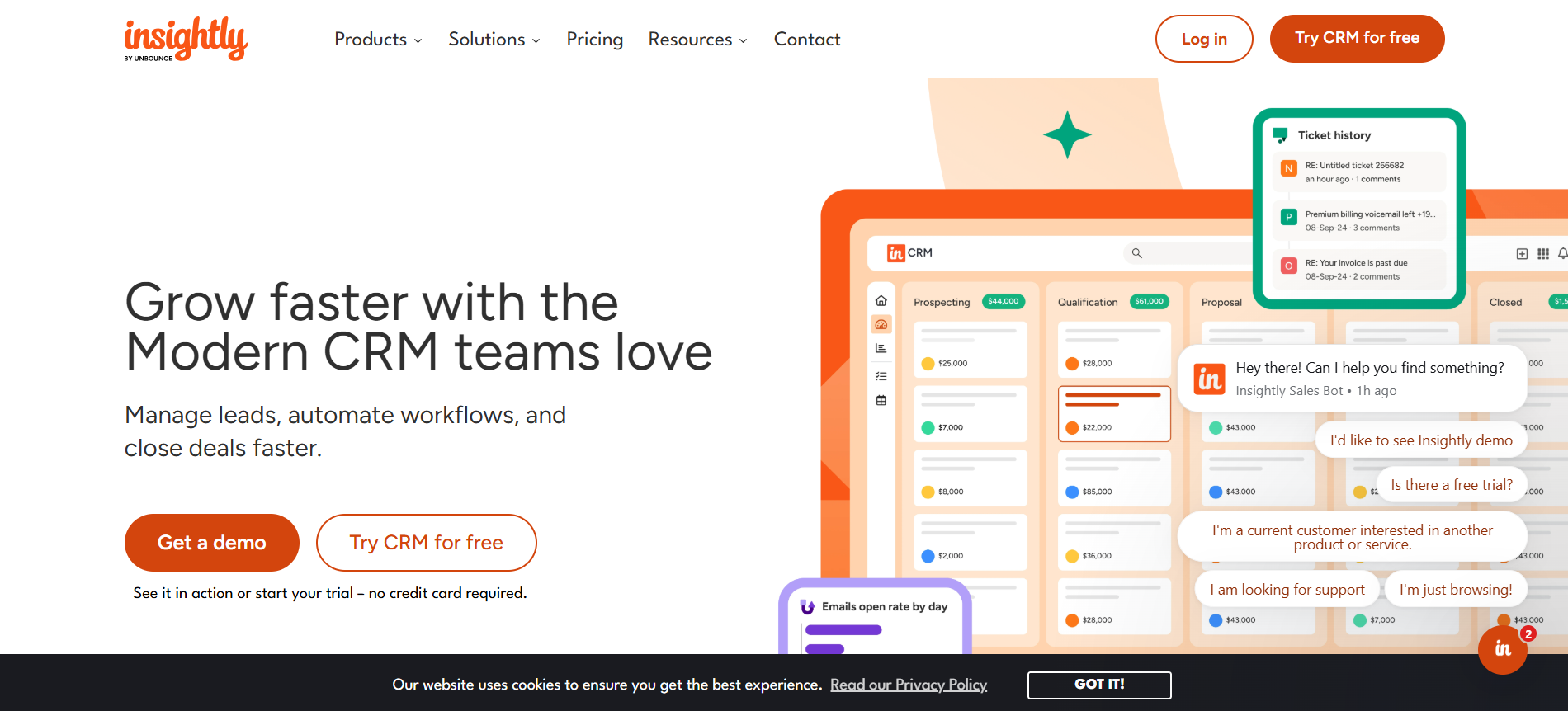This screenshot has height=711, width=1568.
Task: Choose "I'm just browsing!" reply
Action: (1456, 590)
